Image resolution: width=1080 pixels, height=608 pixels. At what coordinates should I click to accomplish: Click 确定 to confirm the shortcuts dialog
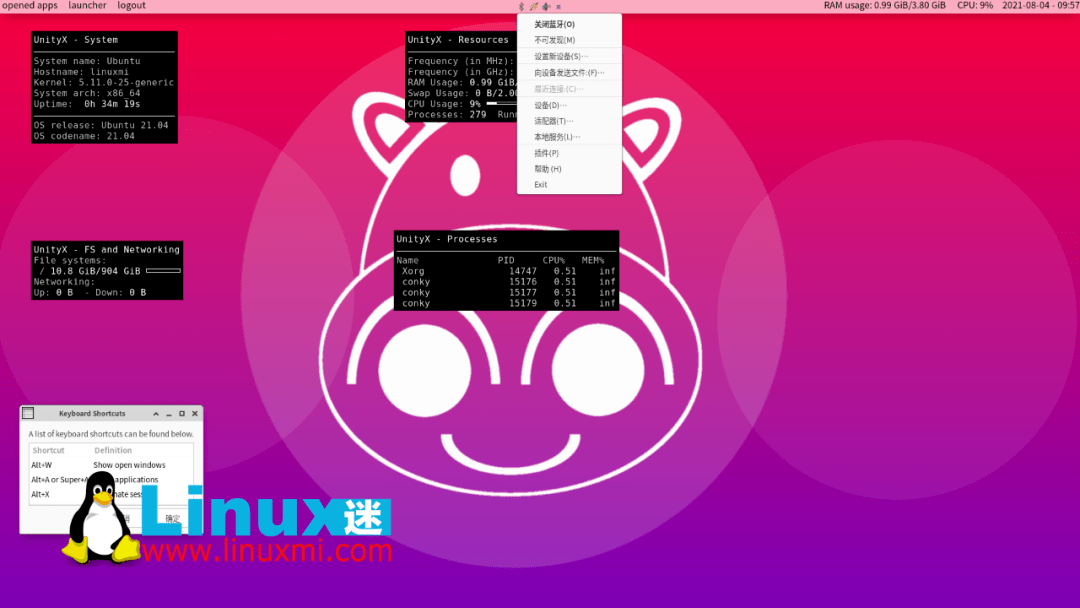click(172, 519)
